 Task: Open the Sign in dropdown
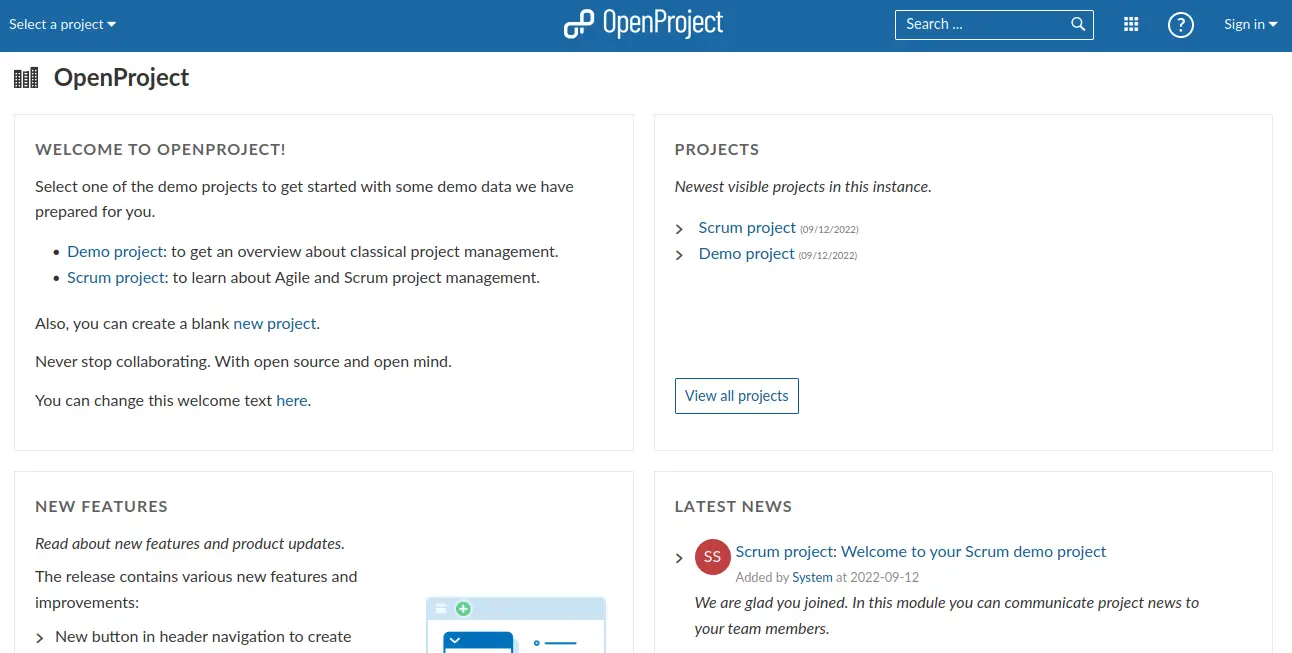pos(1251,24)
